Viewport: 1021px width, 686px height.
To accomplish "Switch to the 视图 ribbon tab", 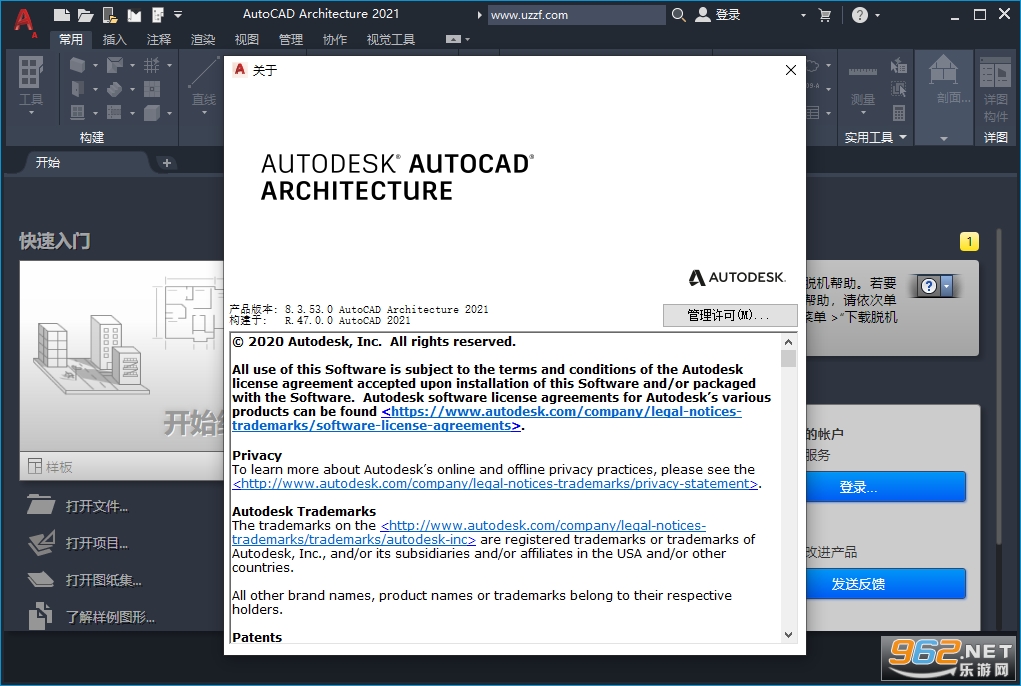I will point(247,39).
